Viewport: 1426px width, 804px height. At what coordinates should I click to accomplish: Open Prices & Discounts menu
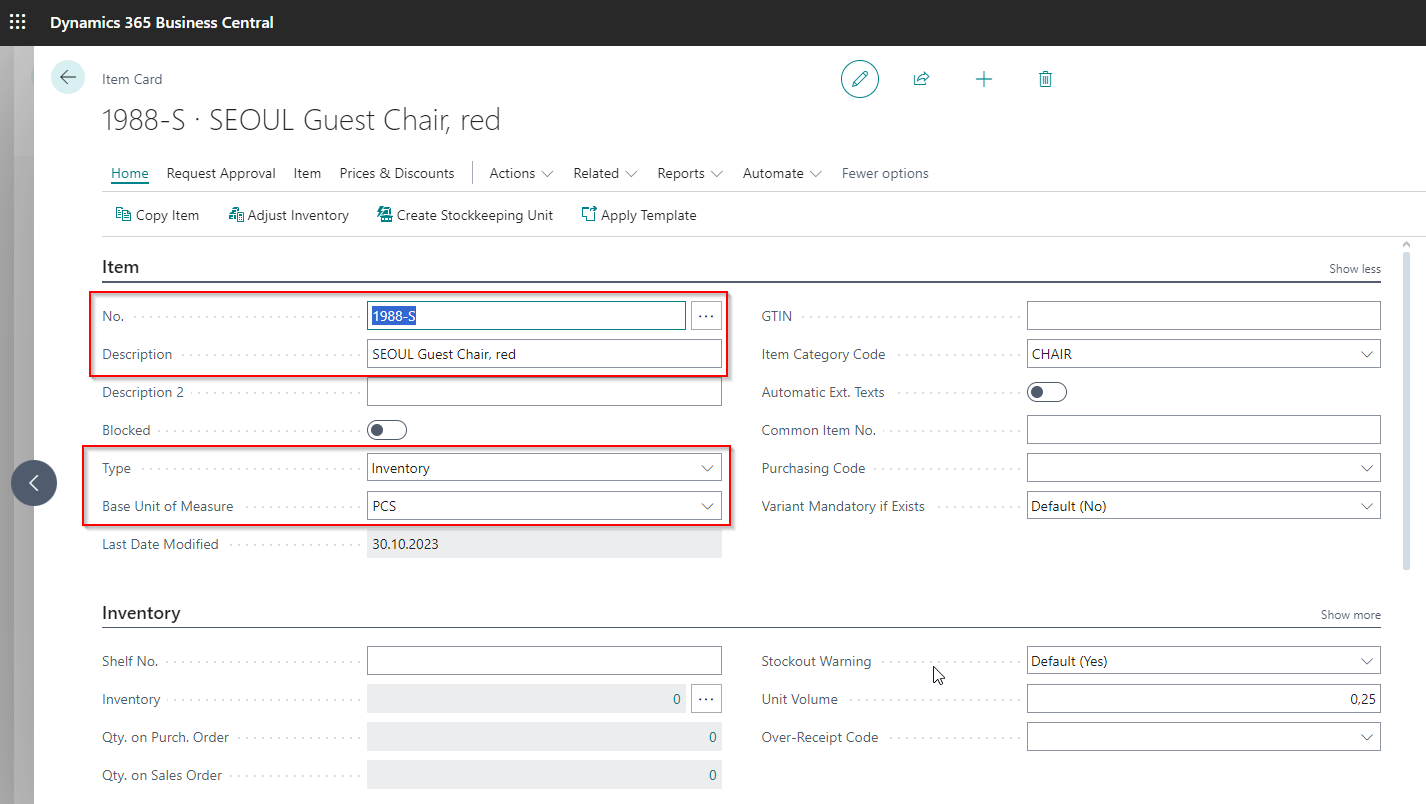point(397,173)
